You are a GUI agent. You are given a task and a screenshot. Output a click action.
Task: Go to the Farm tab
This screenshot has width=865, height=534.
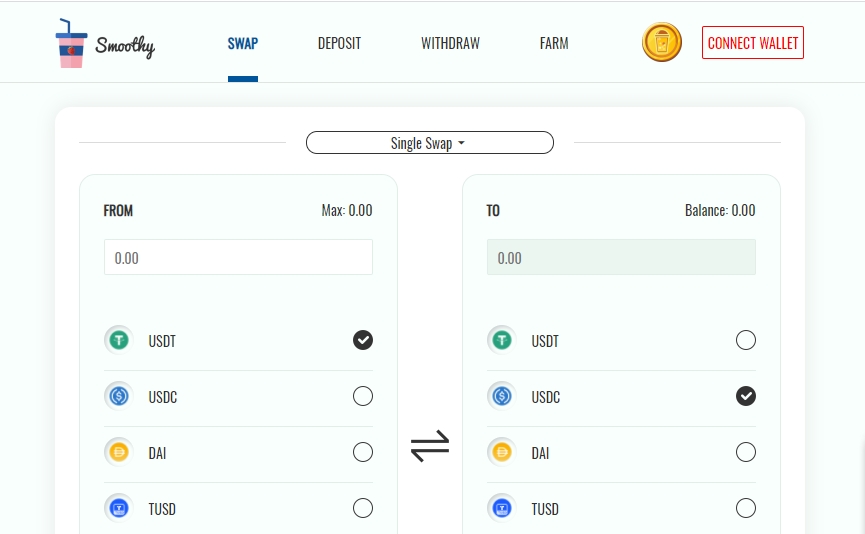tap(554, 44)
